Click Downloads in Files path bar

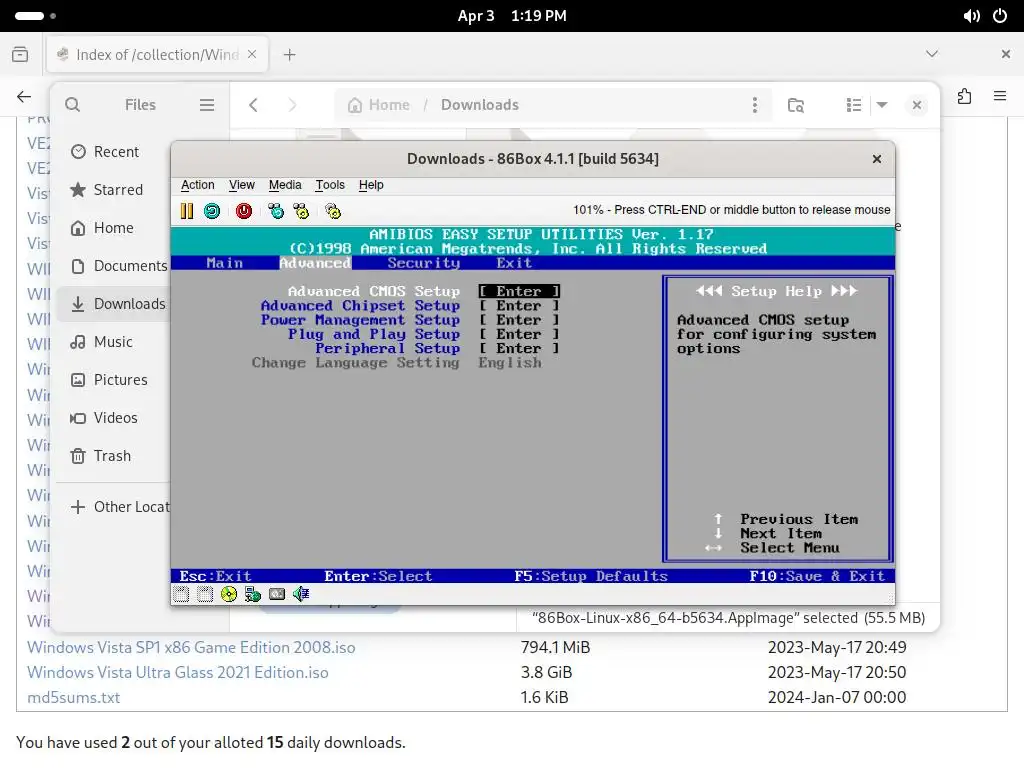tap(480, 104)
